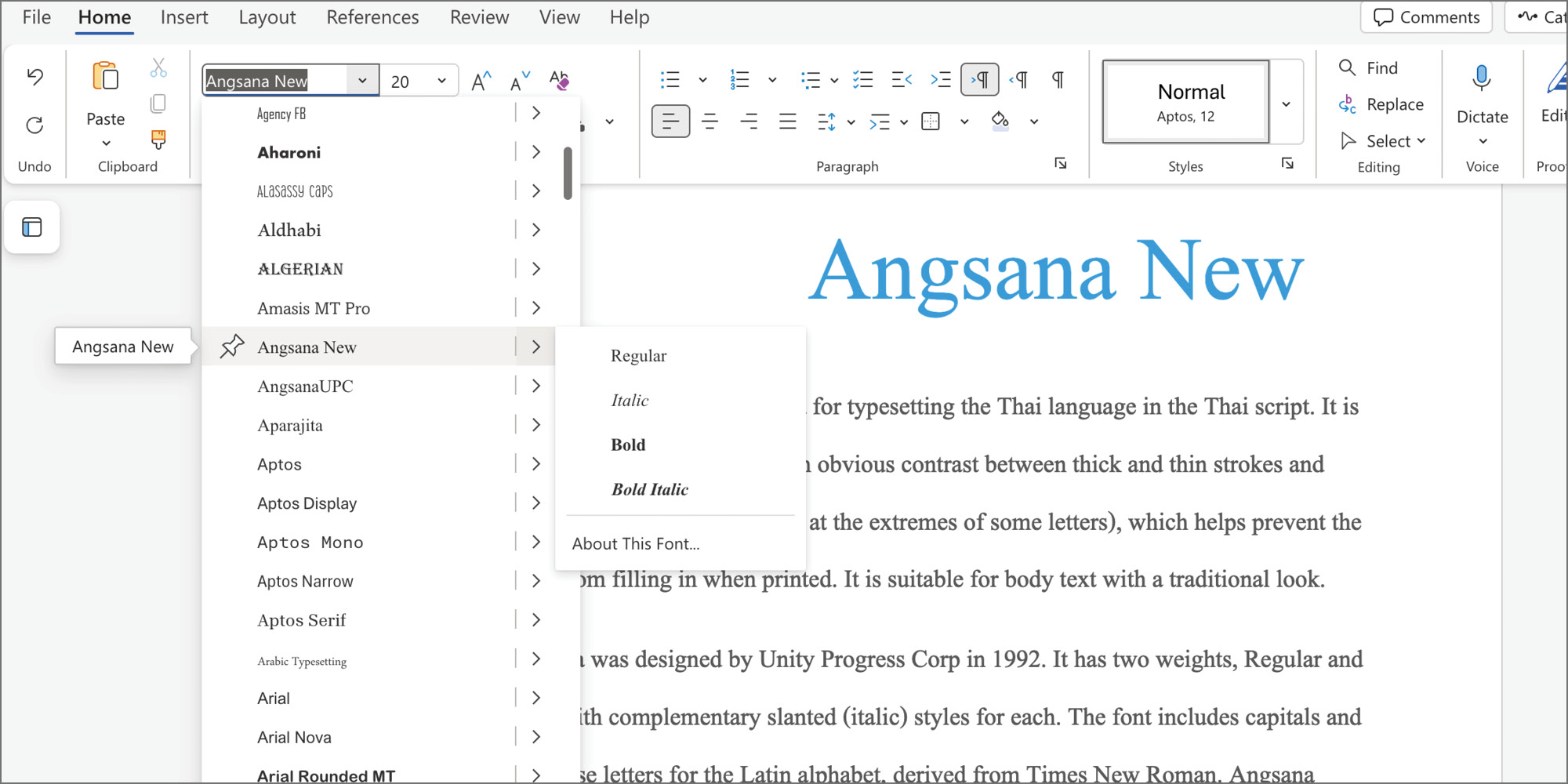Expand the Styles gallery dropdown

coord(1285,103)
